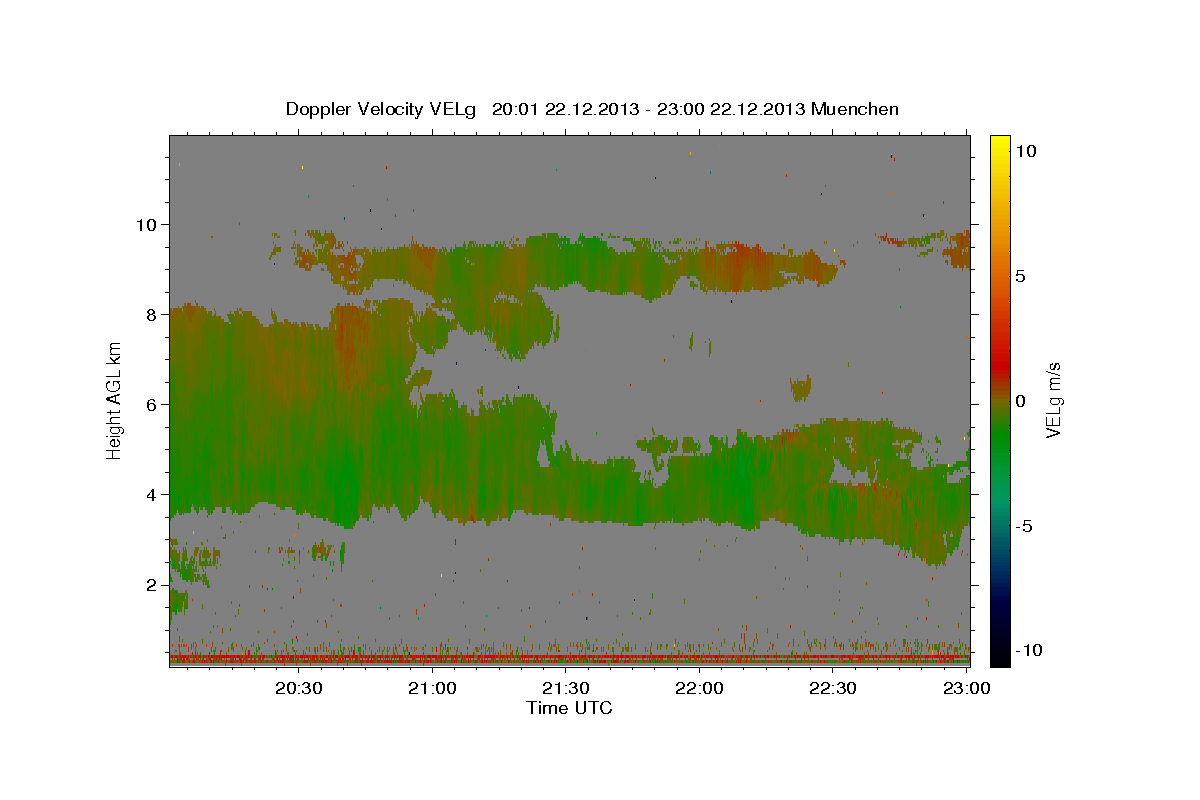Screen dimensions: 1200x800
Task: Click the 'VELg m/s' colorbar label
Action: click(1053, 400)
